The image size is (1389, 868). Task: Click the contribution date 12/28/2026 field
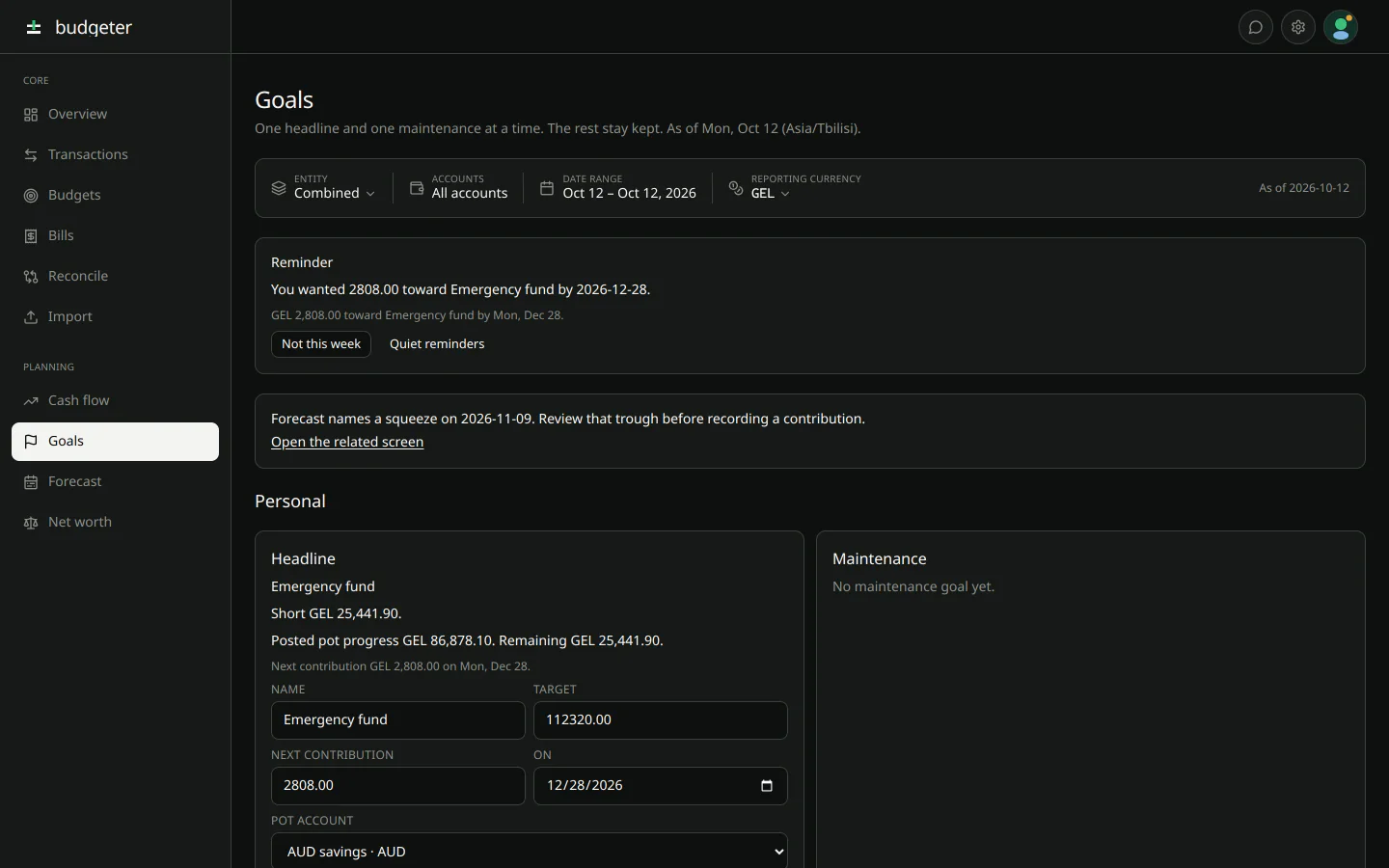coord(661,786)
